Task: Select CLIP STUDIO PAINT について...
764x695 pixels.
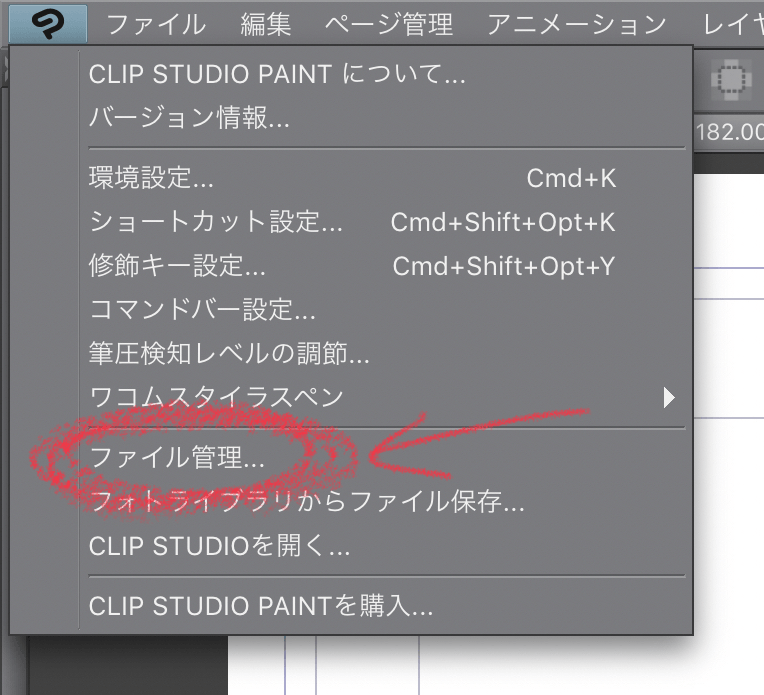Action: pyautogui.click(x=277, y=74)
